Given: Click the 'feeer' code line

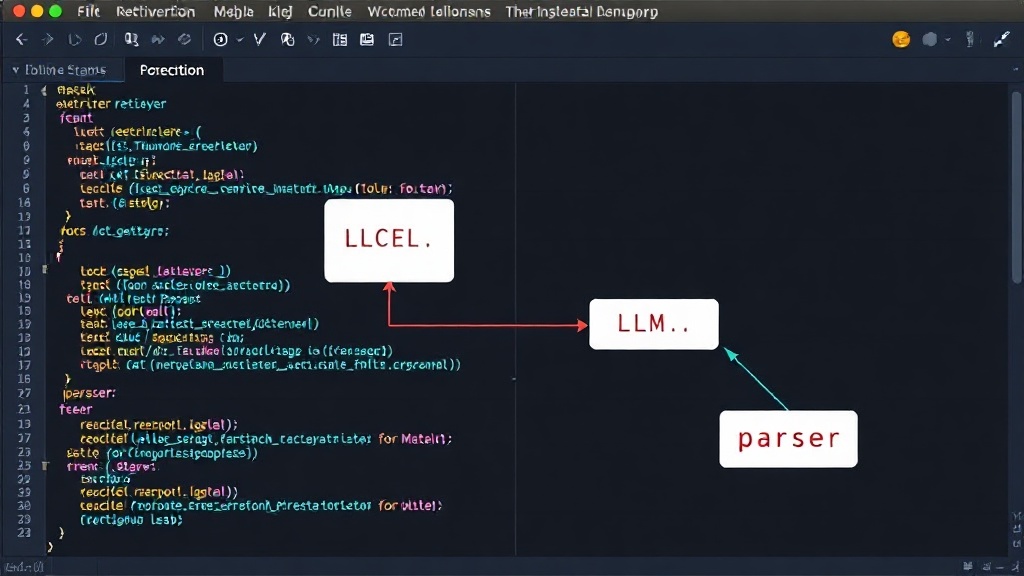Looking at the screenshot, I should click(x=76, y=409).
